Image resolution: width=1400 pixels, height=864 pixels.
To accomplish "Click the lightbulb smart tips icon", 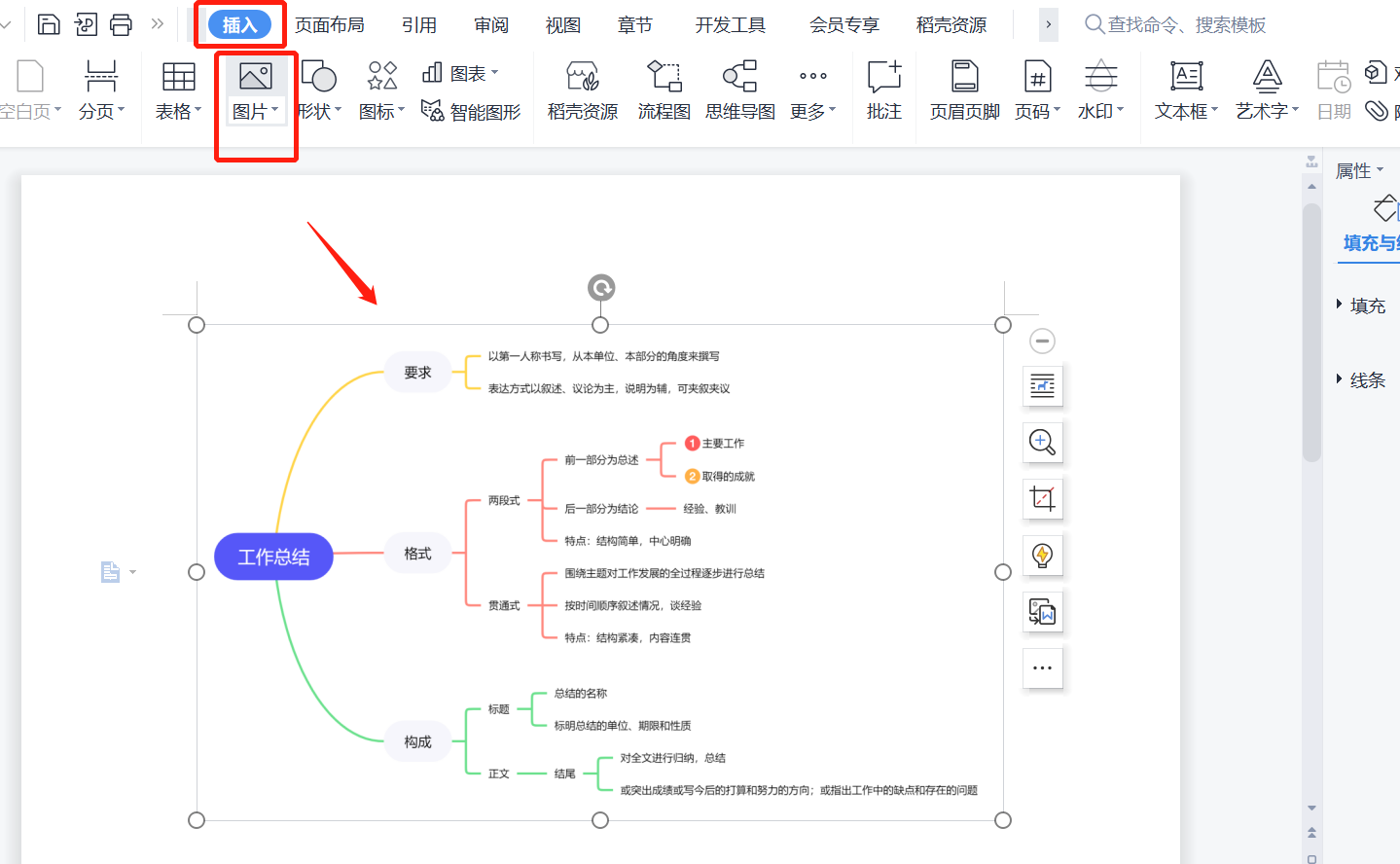I will tap(1042, 556).
